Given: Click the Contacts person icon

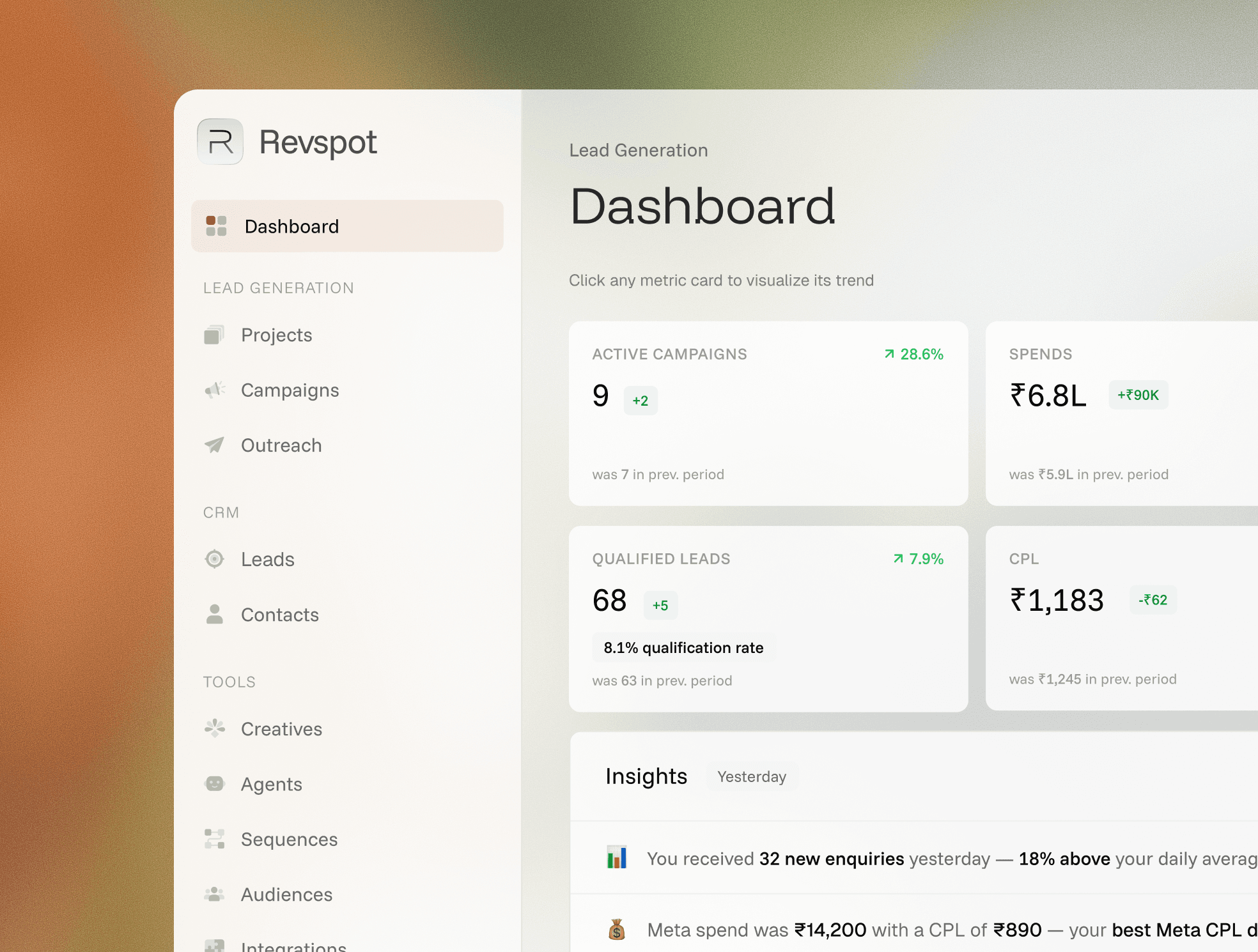Looking at the screenshot, I should tap(215, 614).
